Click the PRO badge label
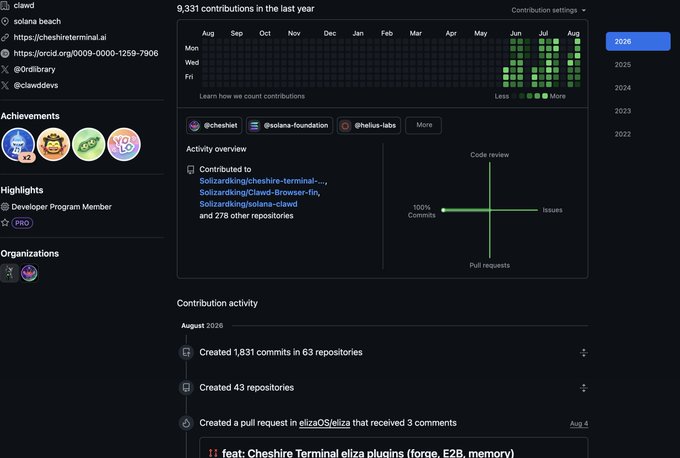Image resolution: width=680 pixels, height=458 pixels. [x=22, y=223]
